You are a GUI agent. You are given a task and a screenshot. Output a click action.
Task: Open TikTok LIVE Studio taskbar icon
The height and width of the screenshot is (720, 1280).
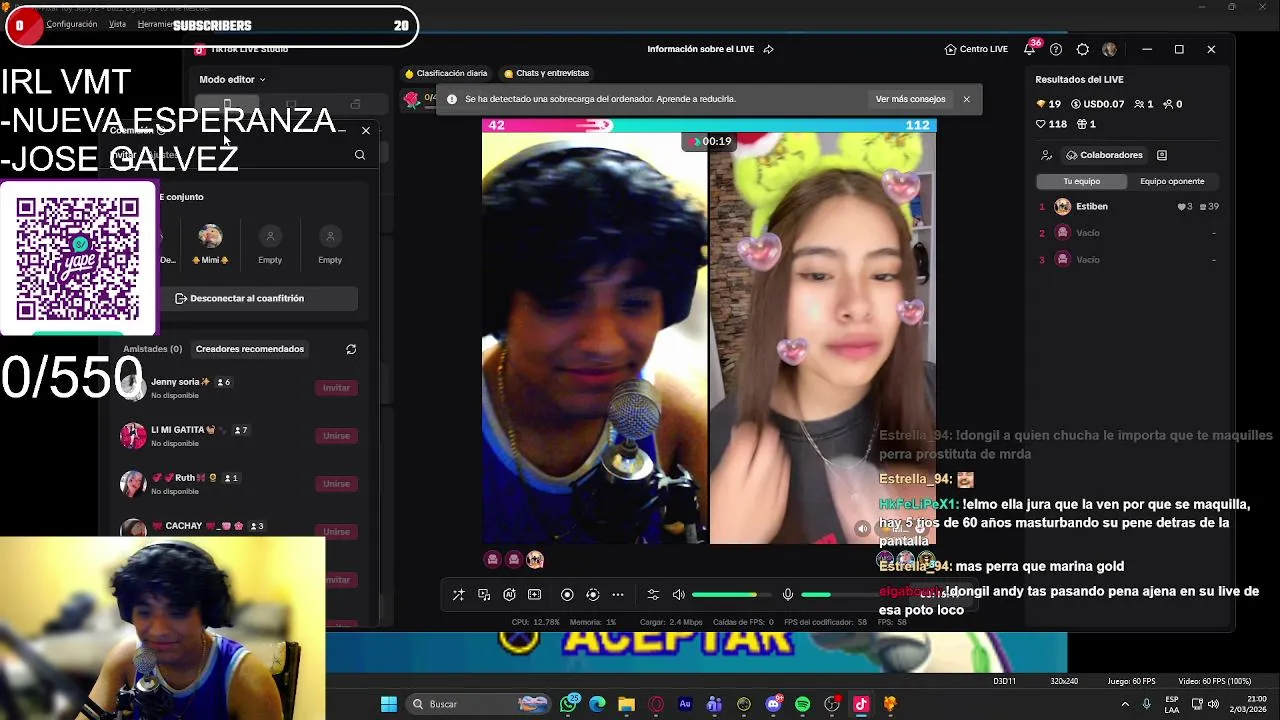coord(861,704)
